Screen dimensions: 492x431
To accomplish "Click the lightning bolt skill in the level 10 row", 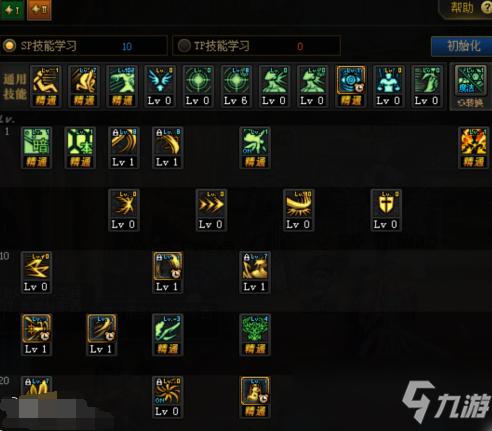I will (x=36, y=272).
